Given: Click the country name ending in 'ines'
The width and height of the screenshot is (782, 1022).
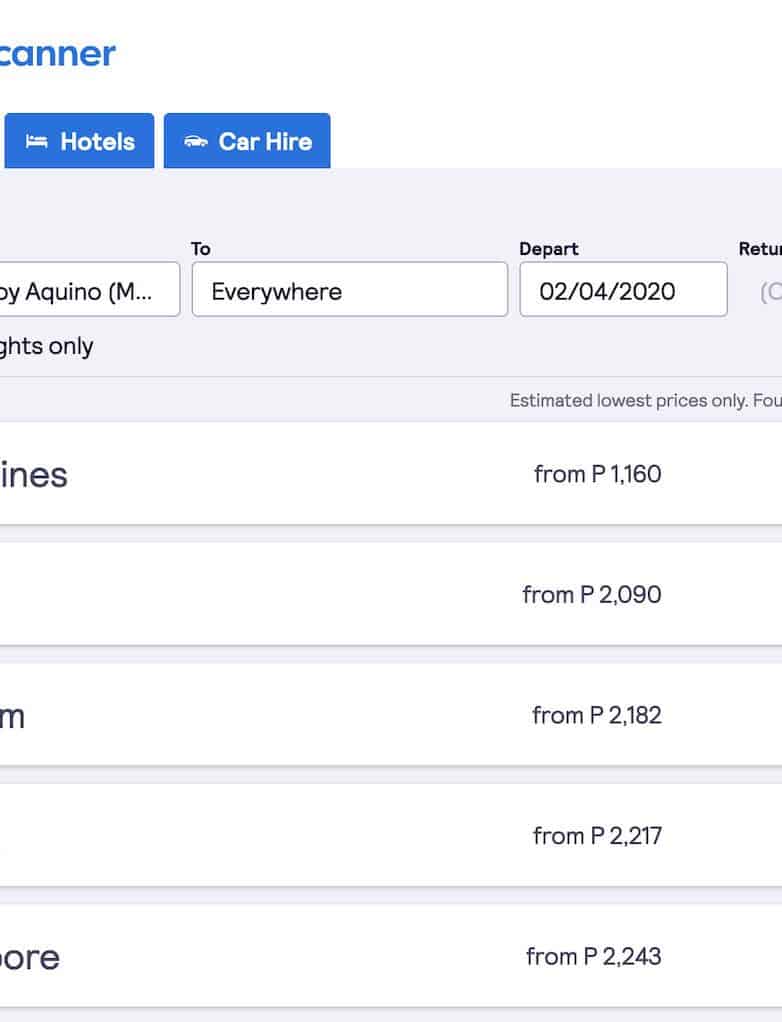Looking at the screenshot, I should click(x=33, y=474).
